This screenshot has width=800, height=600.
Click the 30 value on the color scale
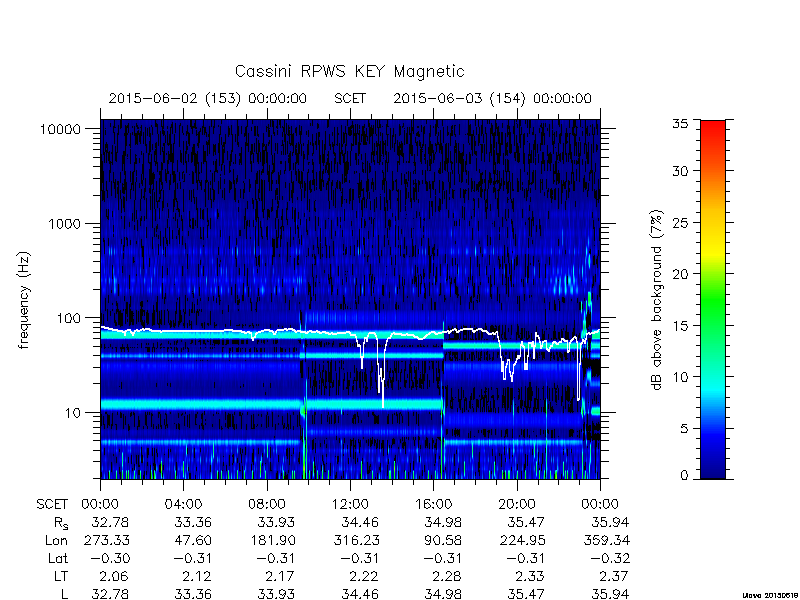[680, 171]
